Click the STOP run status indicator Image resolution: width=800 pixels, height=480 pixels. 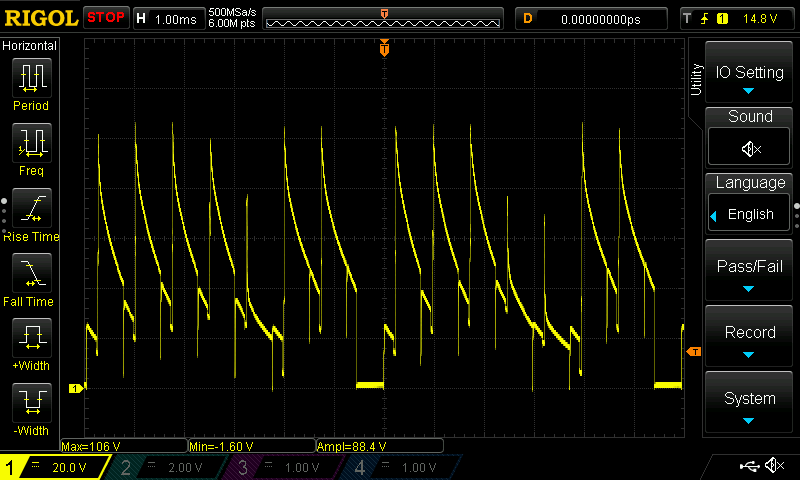point(106,17)
